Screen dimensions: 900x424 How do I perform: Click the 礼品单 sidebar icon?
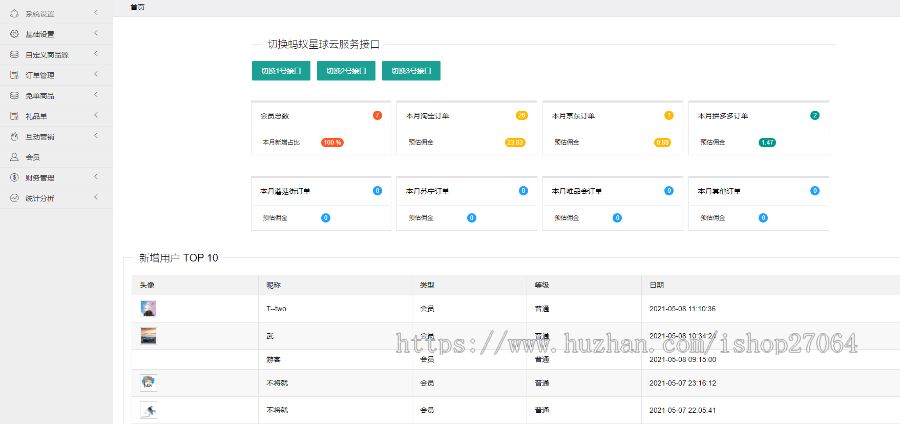point(14,116)
